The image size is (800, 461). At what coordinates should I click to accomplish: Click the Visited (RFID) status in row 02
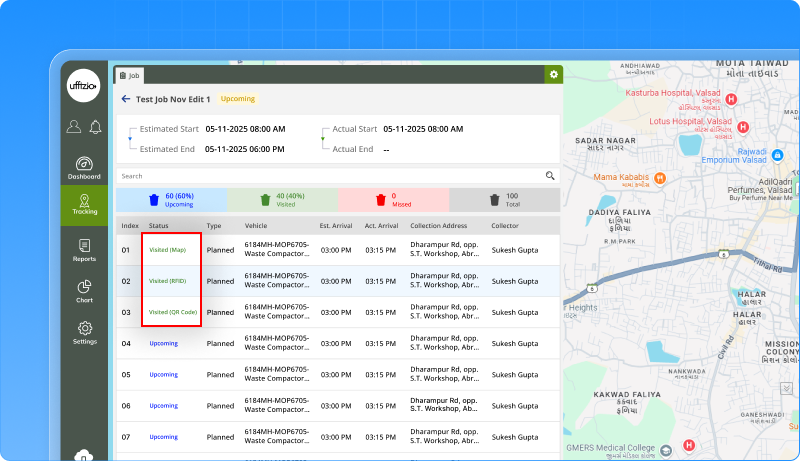coord(167,281)
